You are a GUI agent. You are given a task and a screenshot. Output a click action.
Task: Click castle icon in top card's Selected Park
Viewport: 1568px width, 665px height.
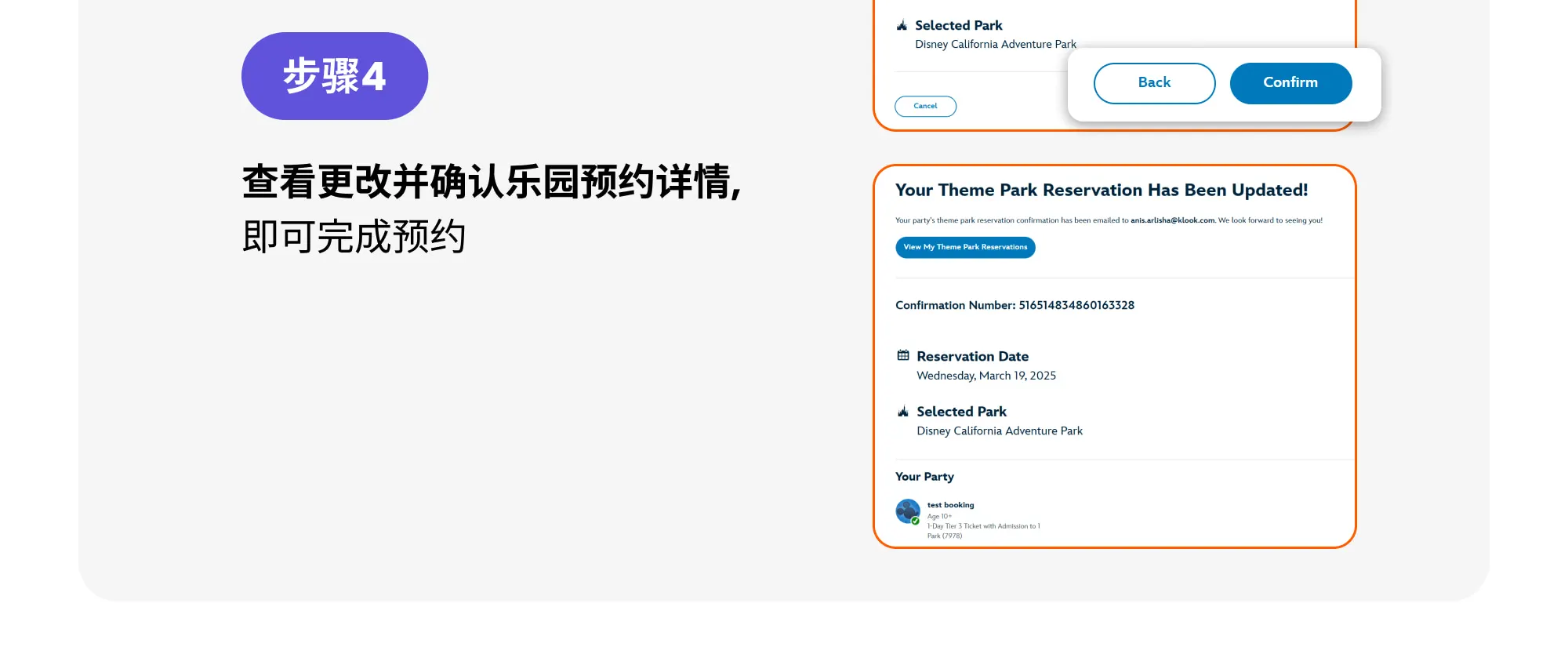click(902, 25)
